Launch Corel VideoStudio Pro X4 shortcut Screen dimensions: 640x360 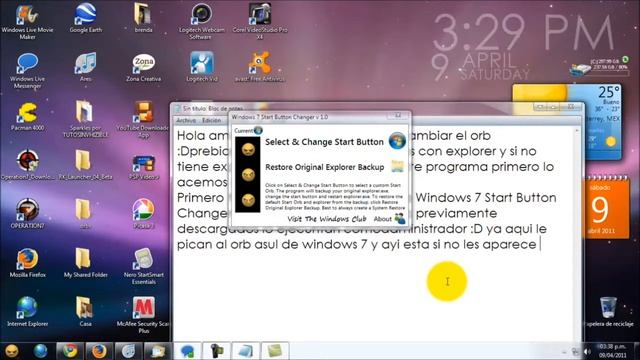click(260, 22)
